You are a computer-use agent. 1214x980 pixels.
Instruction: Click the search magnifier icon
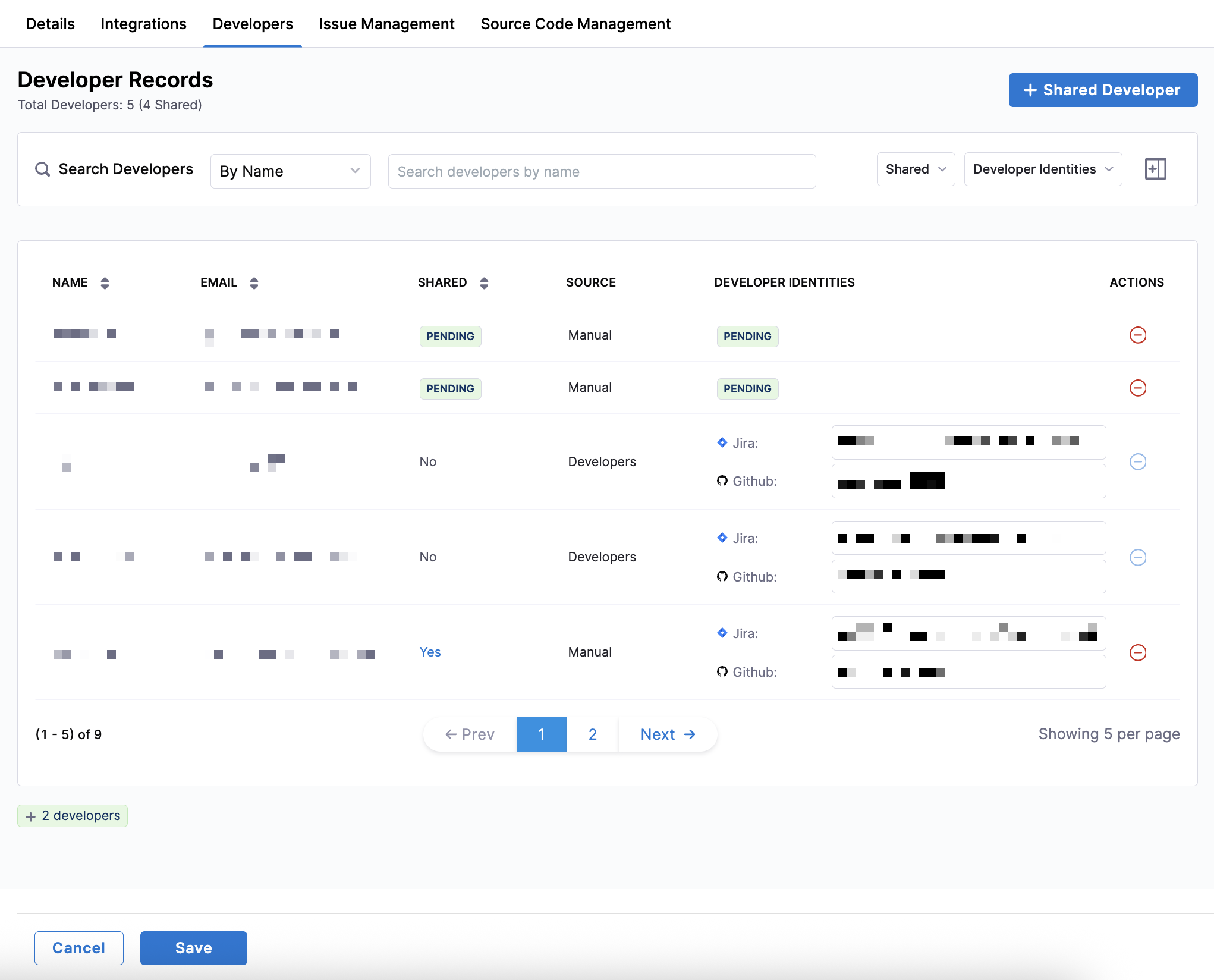pos(42,169)
